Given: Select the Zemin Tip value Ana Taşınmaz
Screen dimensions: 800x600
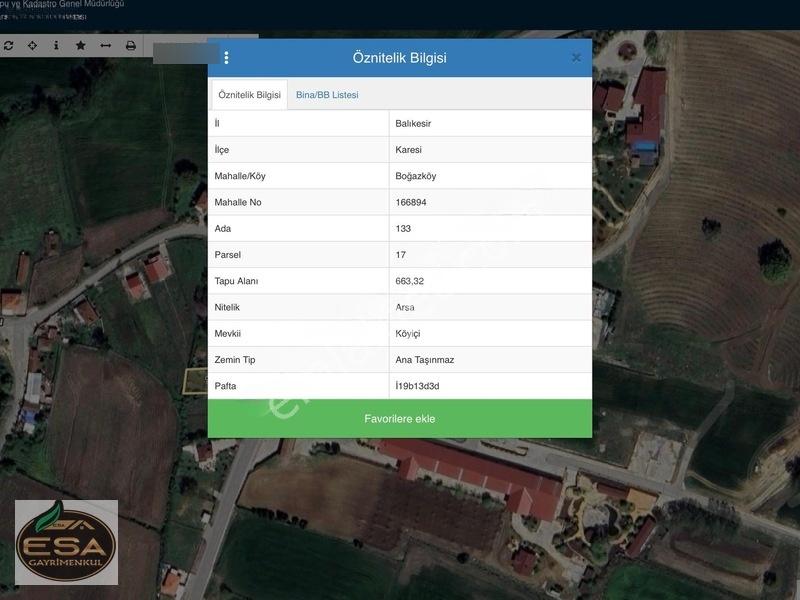Looking at the screenshot, I should click(x=425, y=360).
